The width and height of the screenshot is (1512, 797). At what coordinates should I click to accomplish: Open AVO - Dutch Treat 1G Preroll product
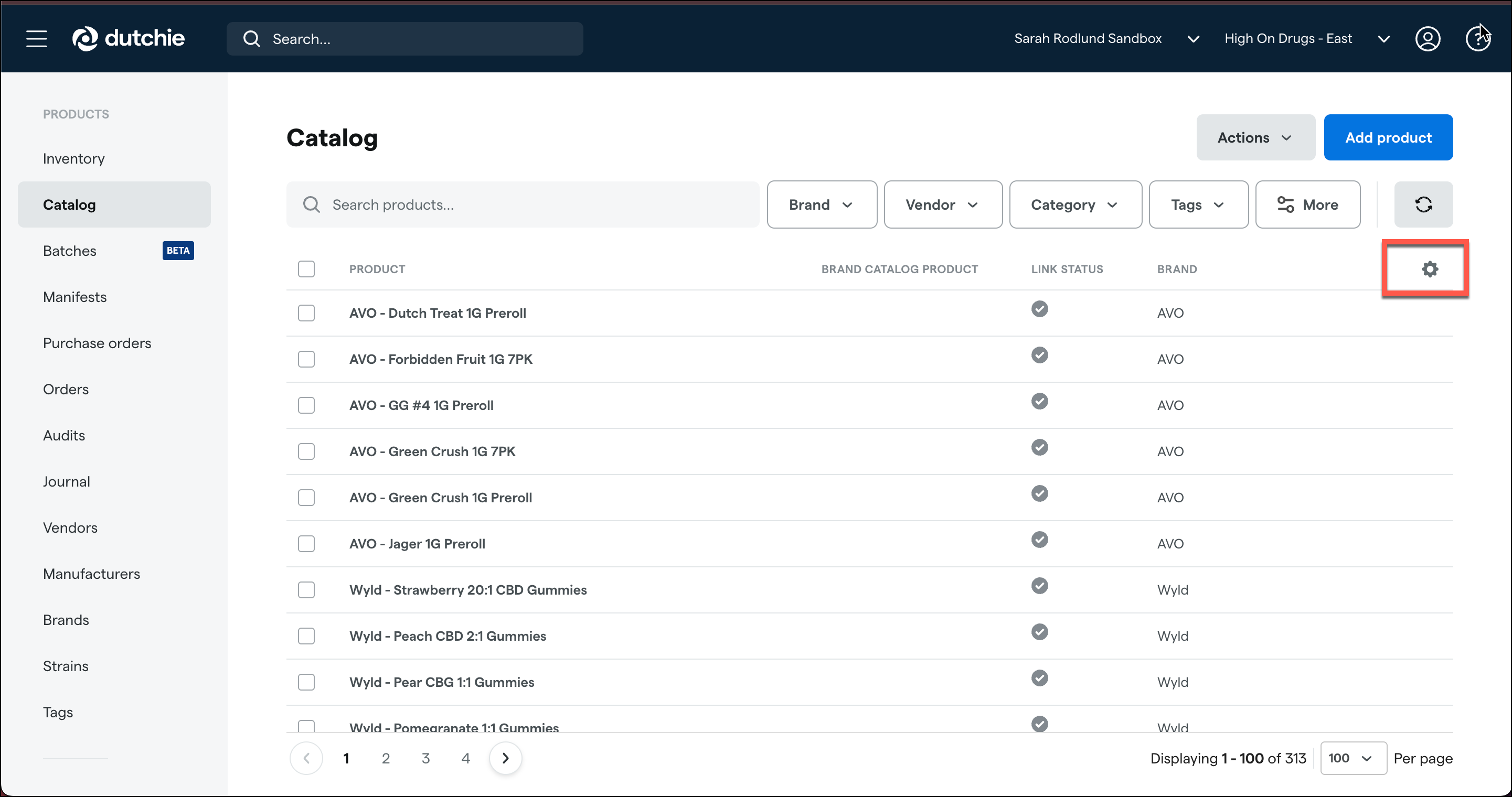point(437,313)
